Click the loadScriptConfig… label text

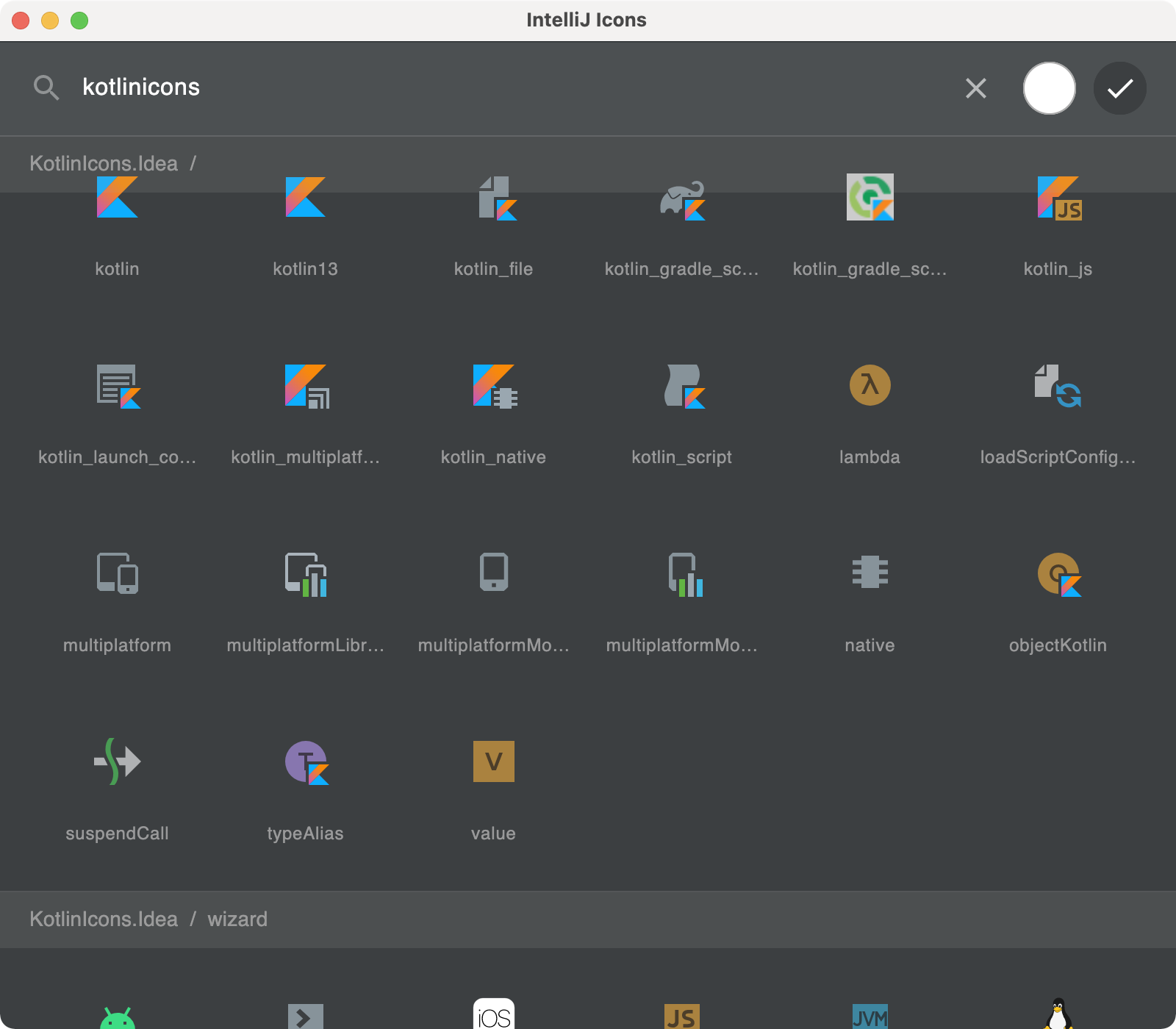pyautogui.click(x=1058, y=457)
